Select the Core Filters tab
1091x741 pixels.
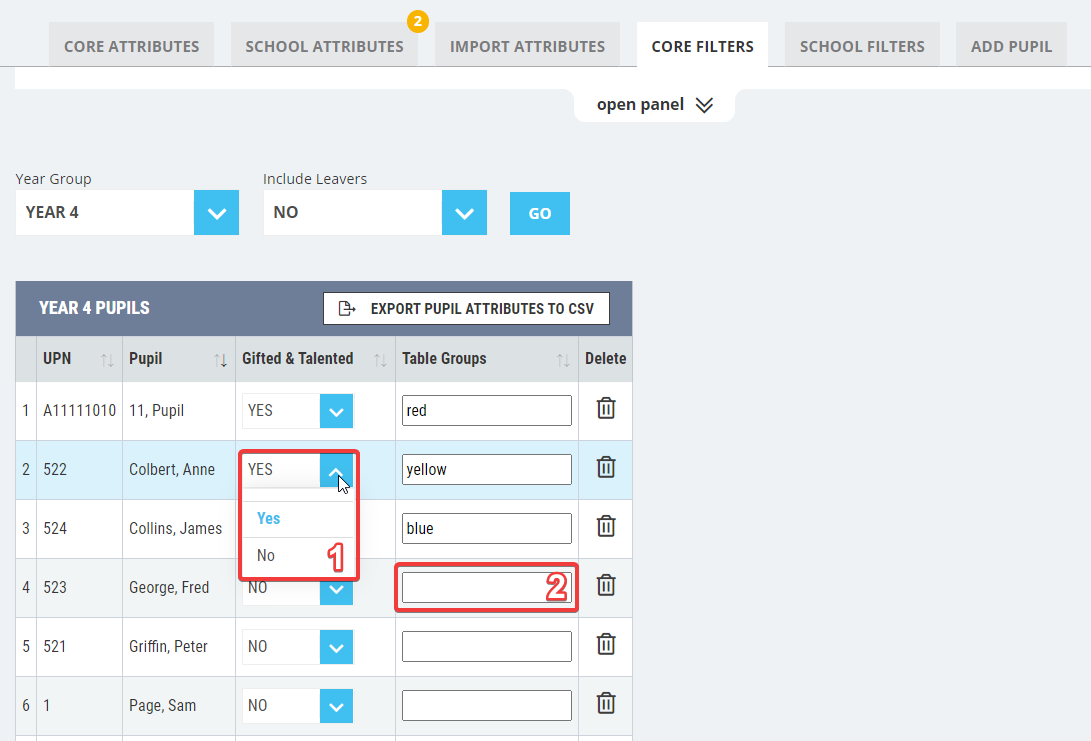point(703,46)
